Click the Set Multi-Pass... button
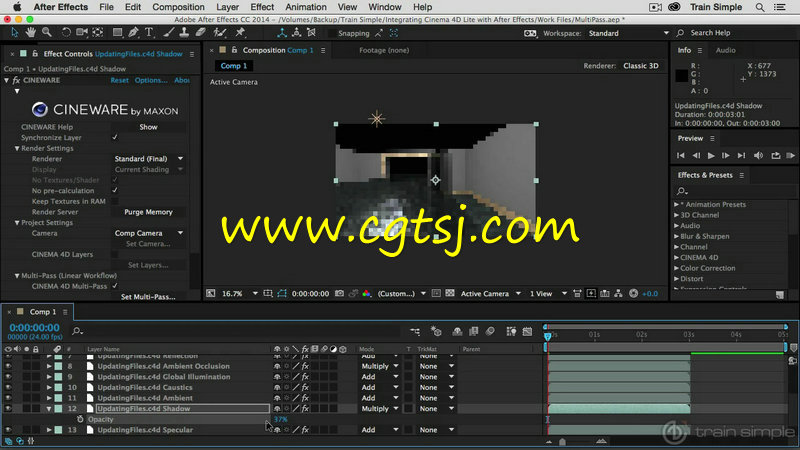This screenshot has height=450, width=800. click(x=148, y=296)
